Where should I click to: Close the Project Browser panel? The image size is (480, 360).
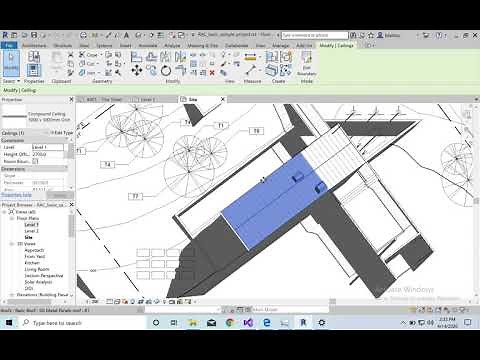tap(71, 205)
